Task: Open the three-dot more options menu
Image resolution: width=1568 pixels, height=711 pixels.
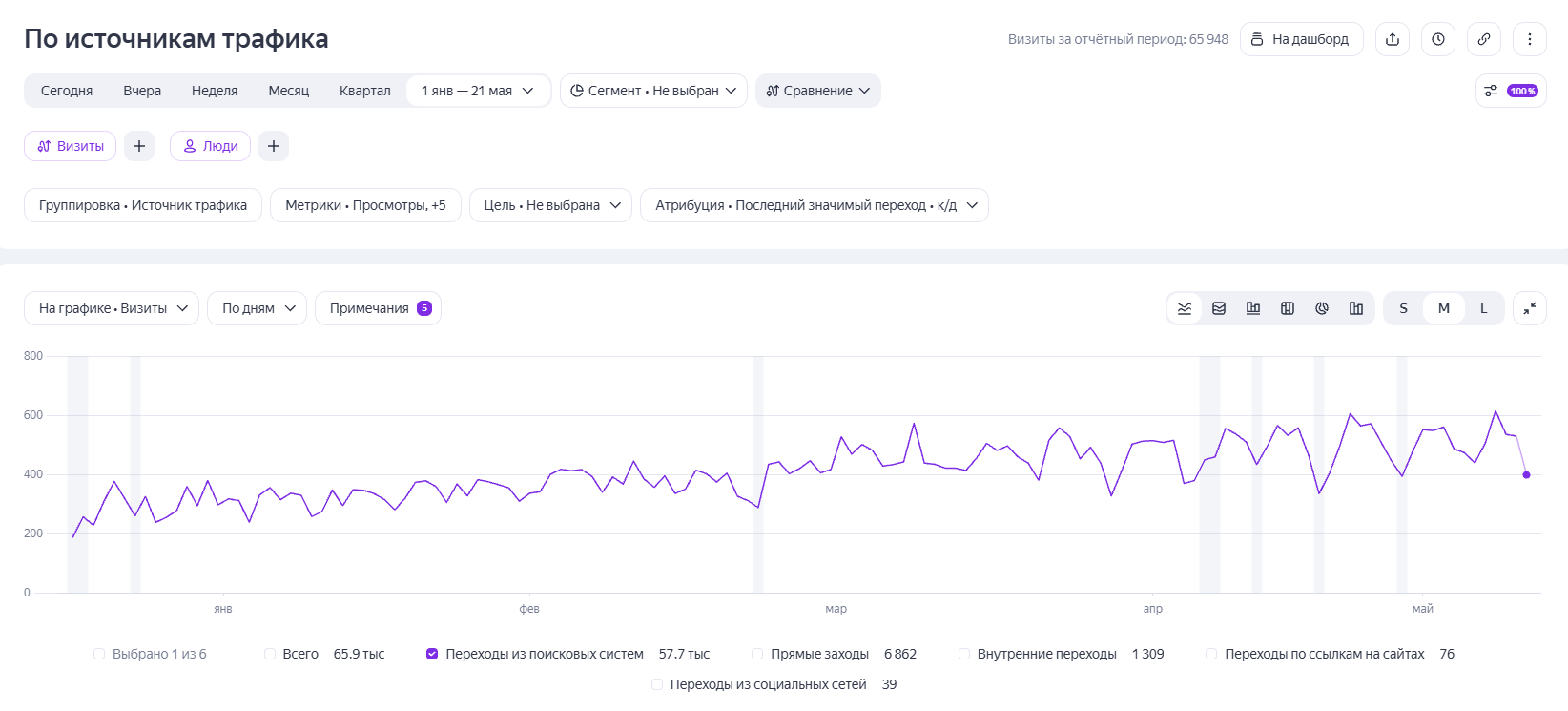Action: [1530, 39]
